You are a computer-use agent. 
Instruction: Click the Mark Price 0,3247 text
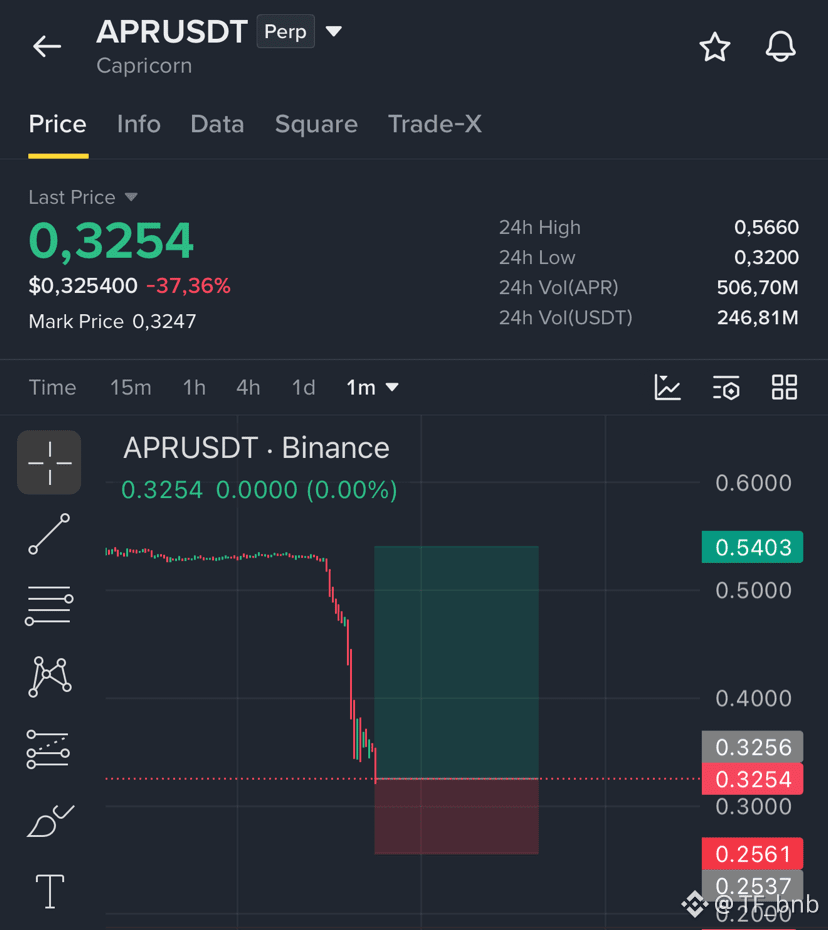(x=112, y=321)
